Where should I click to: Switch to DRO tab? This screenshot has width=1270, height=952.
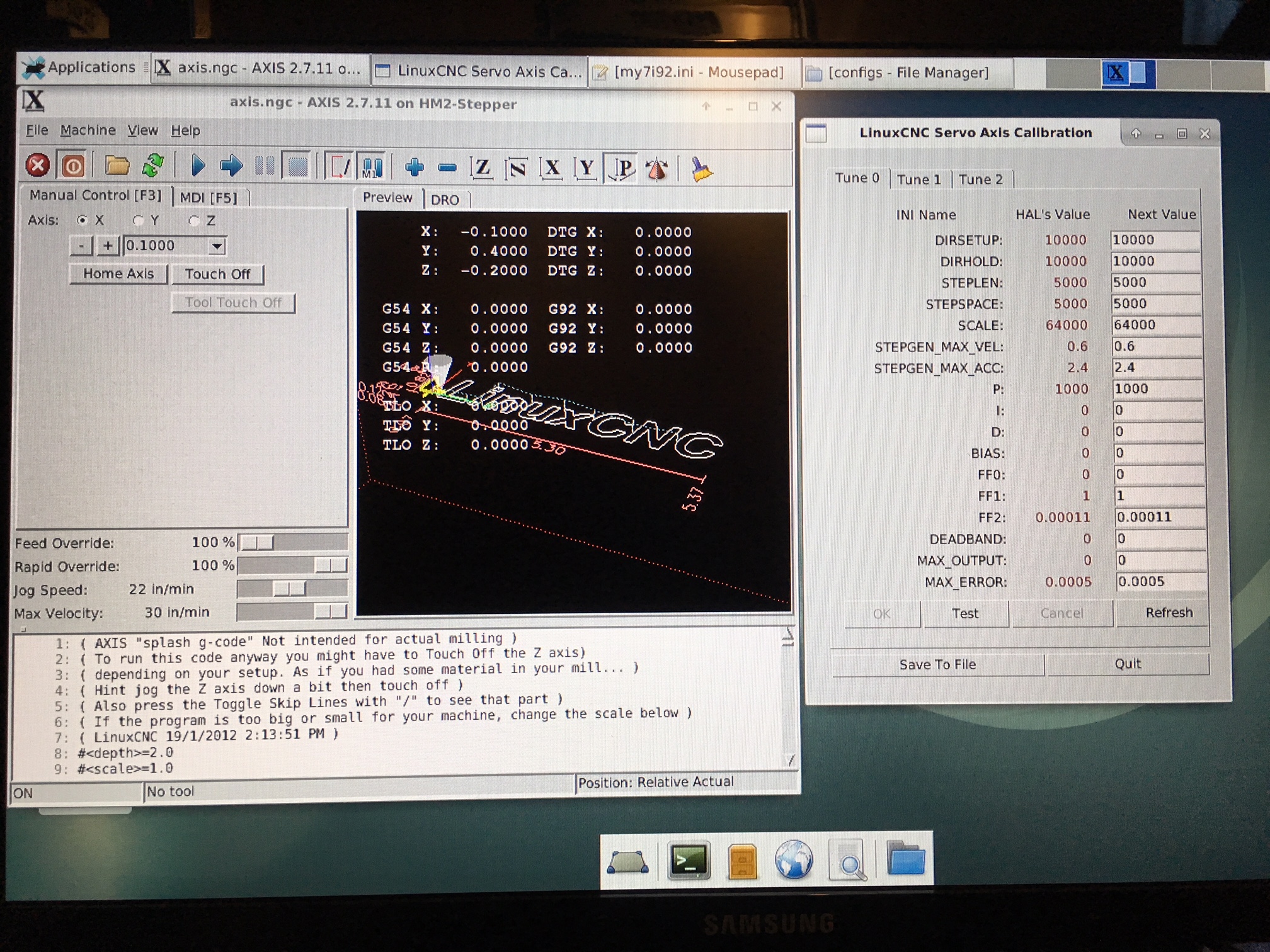point(445,200)
